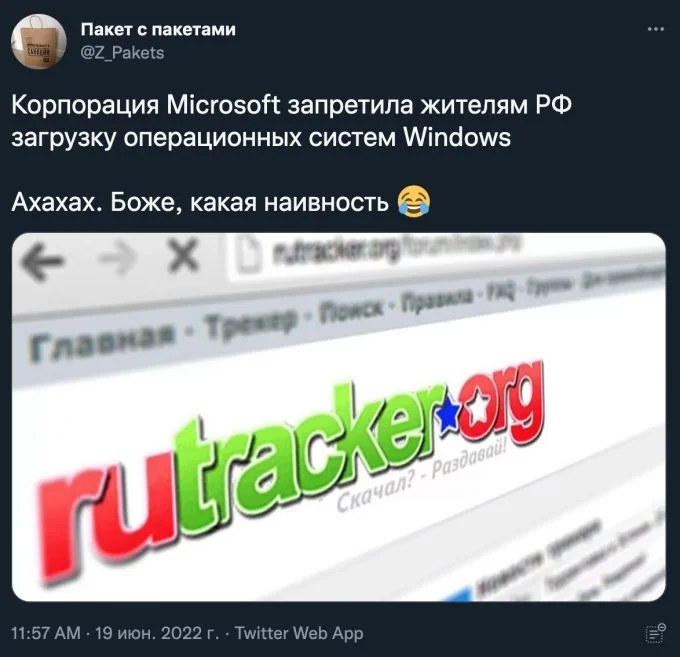This screenshot has width=680, height=657.
Task: Click the browser forward arrow in image
Action: [117, 259]
